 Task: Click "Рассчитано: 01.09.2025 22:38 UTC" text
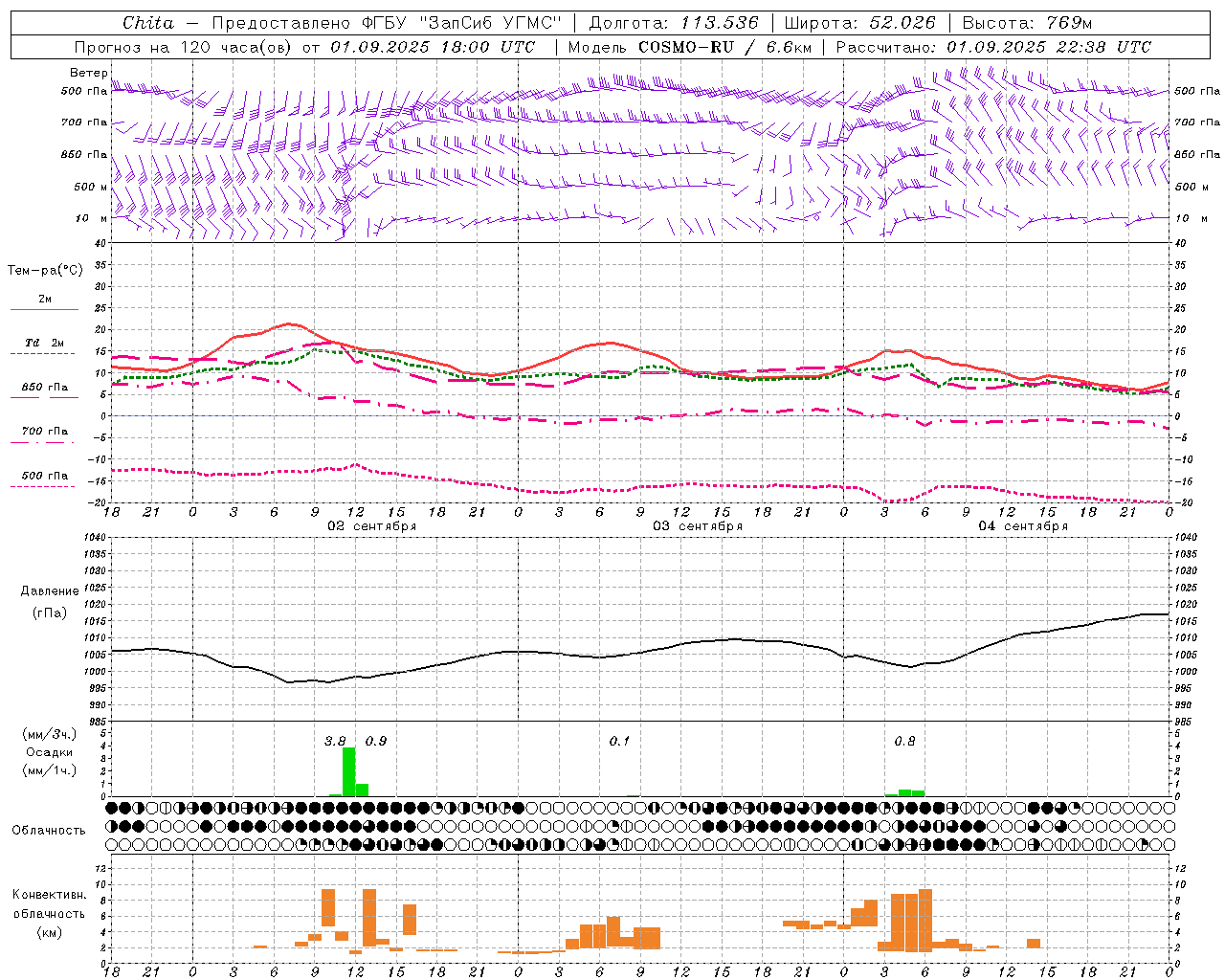(x=993, y=47)
